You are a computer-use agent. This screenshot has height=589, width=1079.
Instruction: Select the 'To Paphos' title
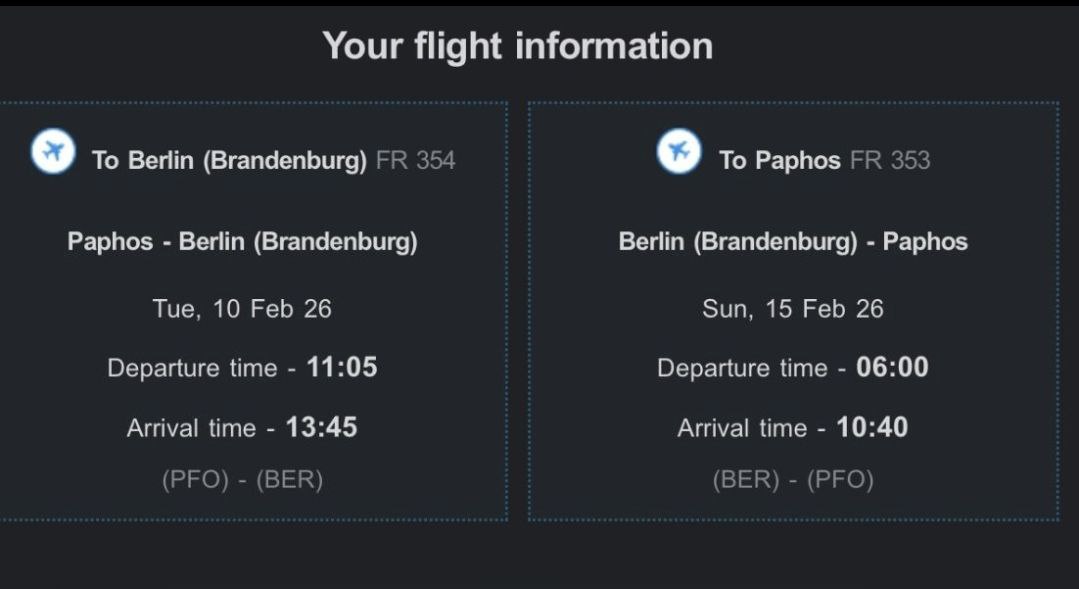779,160
